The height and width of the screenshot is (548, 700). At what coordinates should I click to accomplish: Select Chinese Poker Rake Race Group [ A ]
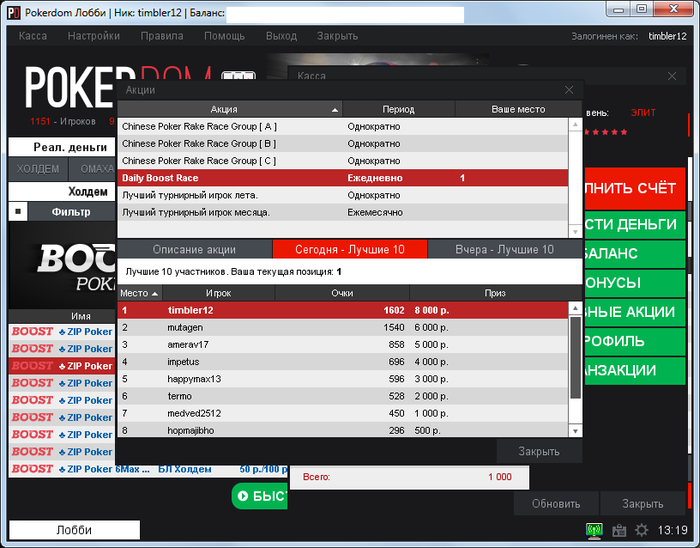[x=343, y=127]
